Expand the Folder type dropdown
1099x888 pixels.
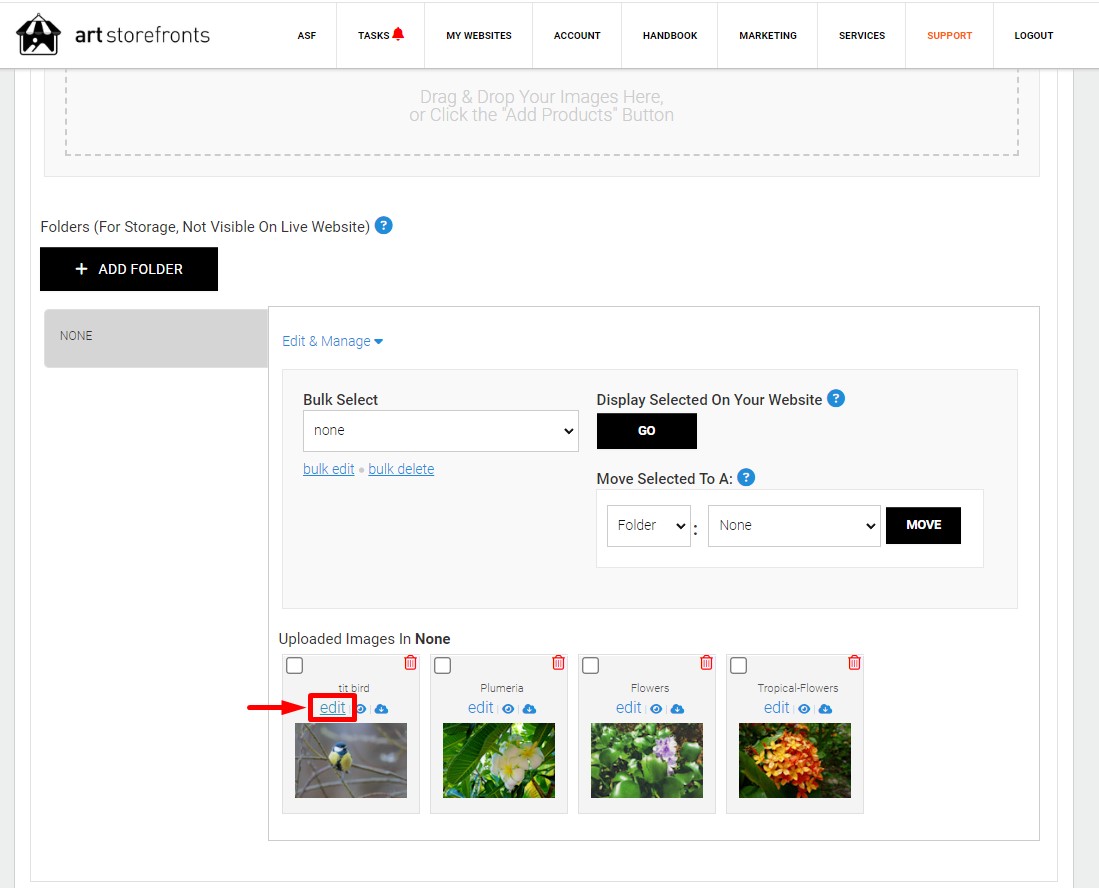[x=648, y=525]
